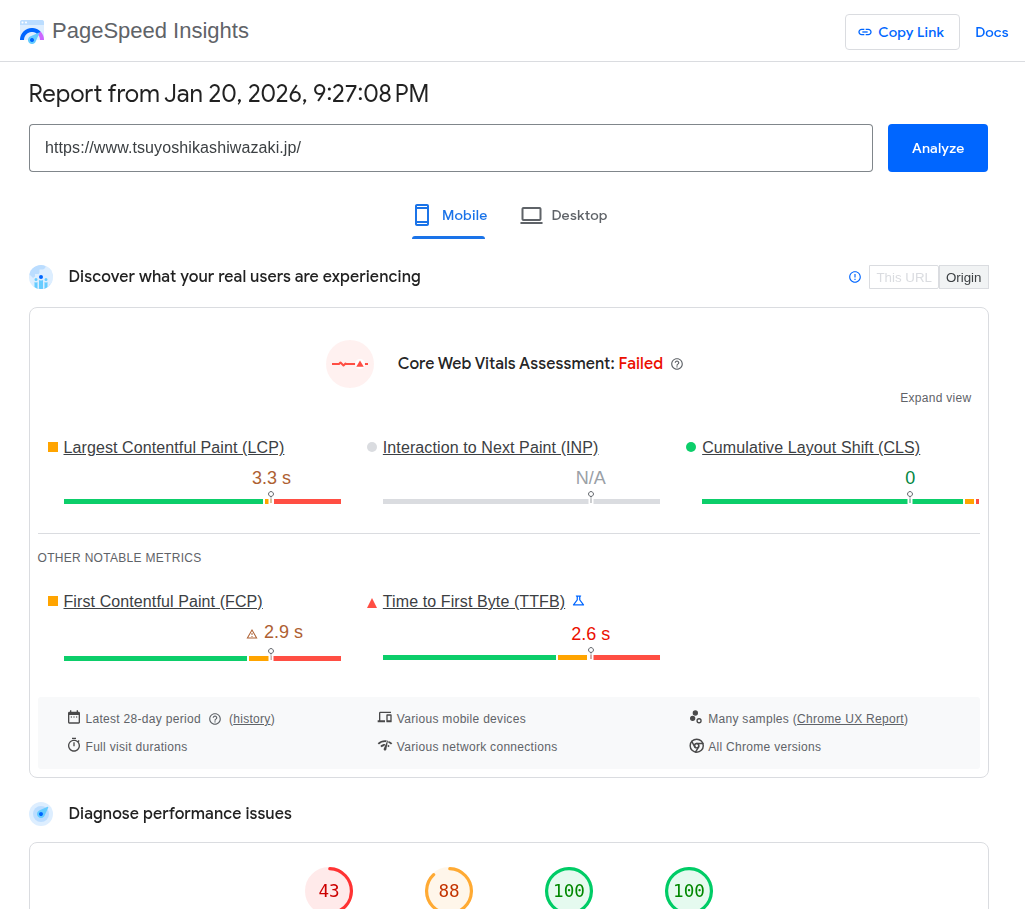The width and height of the screenshot is (1025, 909).
Task: Open the Expand view for Core Web Vitals
Action: coord(935,397)
